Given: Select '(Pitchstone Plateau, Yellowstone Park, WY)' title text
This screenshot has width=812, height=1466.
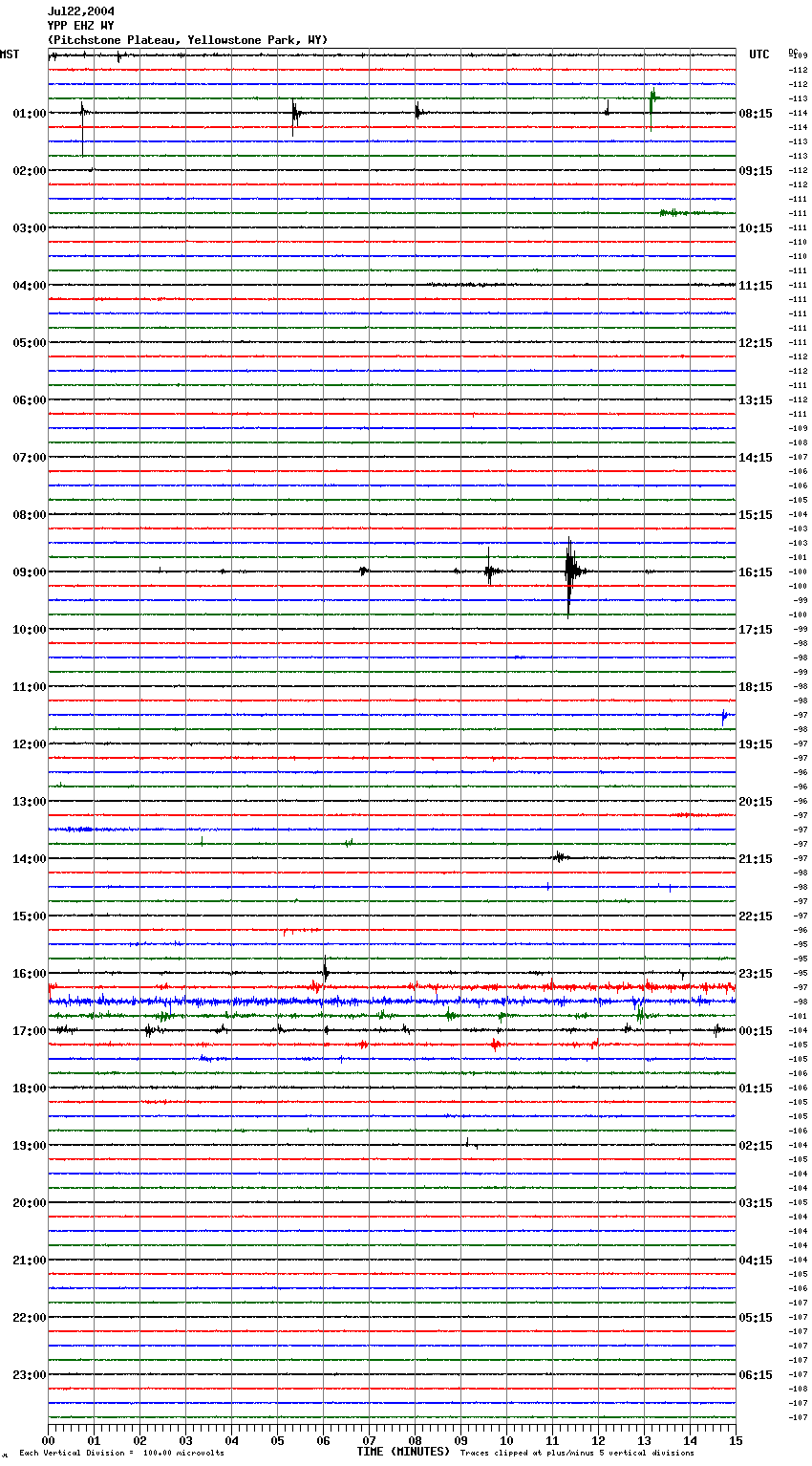Looking at the screenshot, I should tap(187, 40).
